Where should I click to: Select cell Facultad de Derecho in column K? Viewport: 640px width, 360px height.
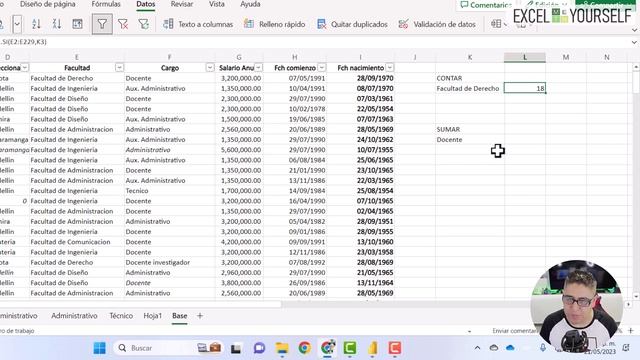click(x=470, y=88)
